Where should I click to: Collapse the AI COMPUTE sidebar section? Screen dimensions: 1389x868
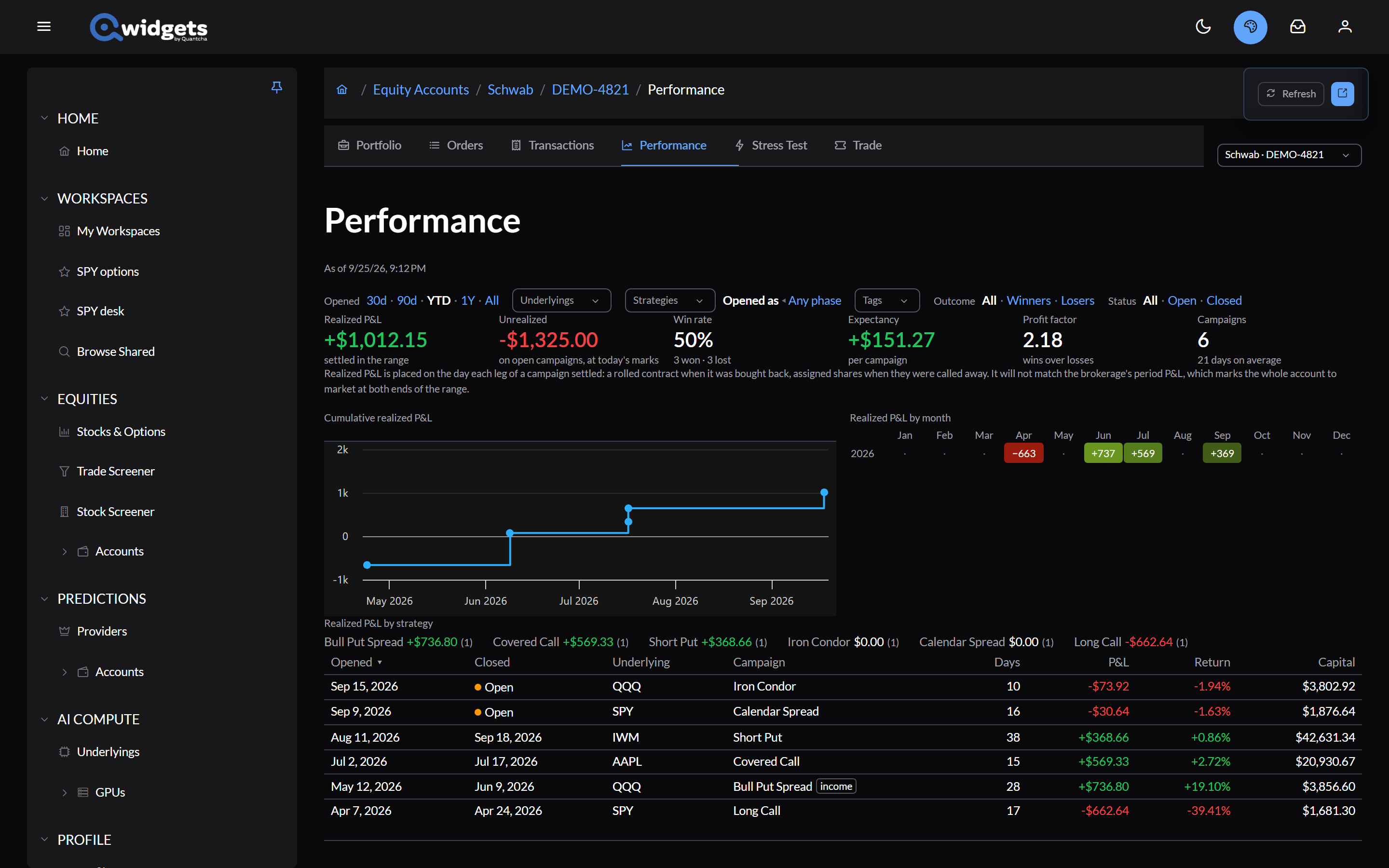coord(44,719)
